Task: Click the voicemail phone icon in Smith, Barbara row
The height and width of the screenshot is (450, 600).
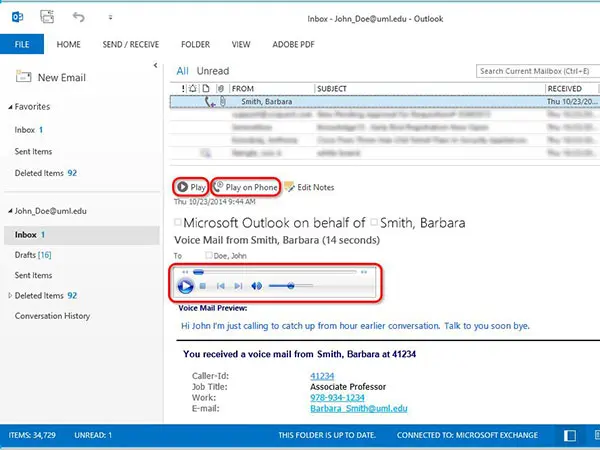Action: [210, 102]
